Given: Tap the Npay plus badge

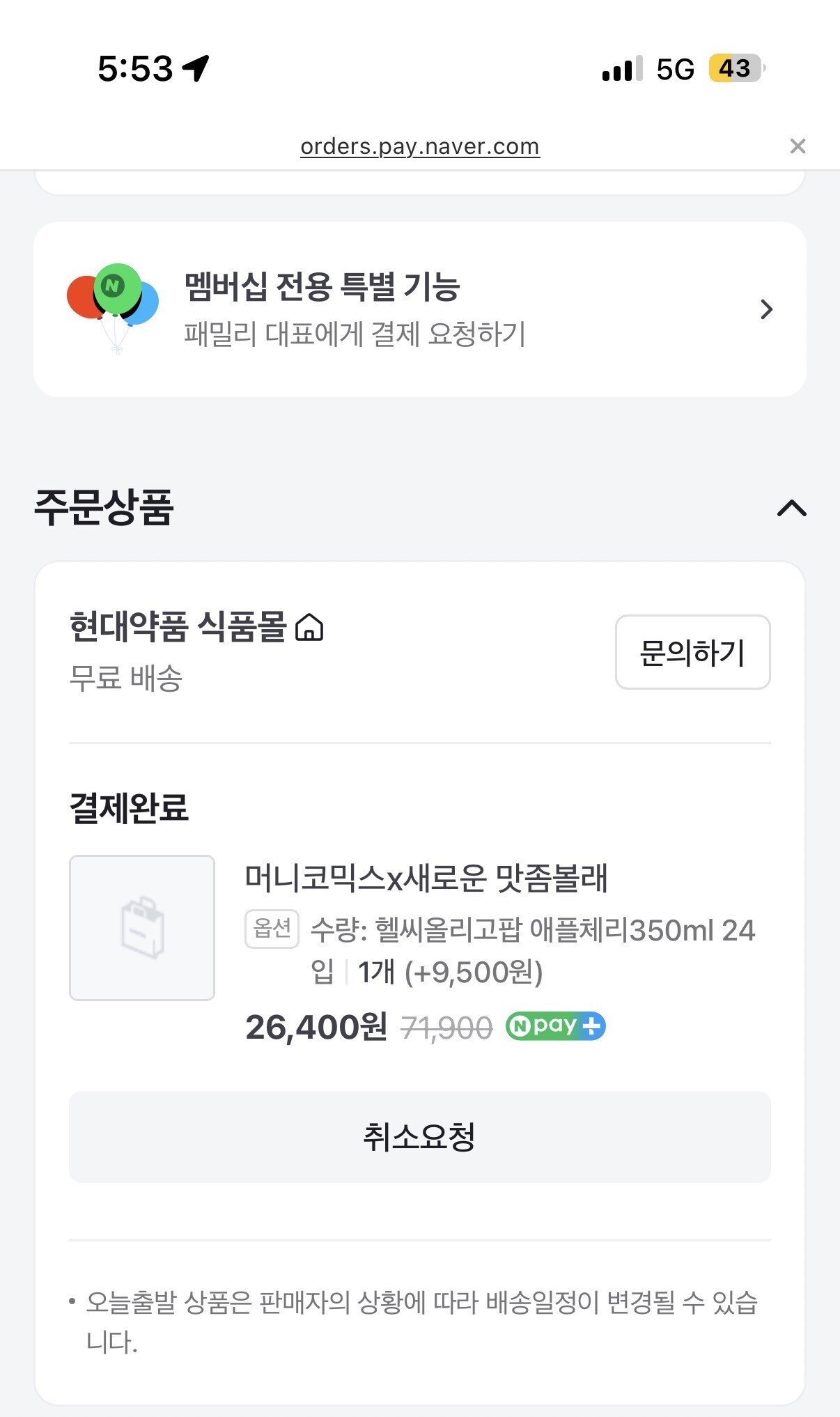Looking at the screenshot, I should [x=555, y=1026].
